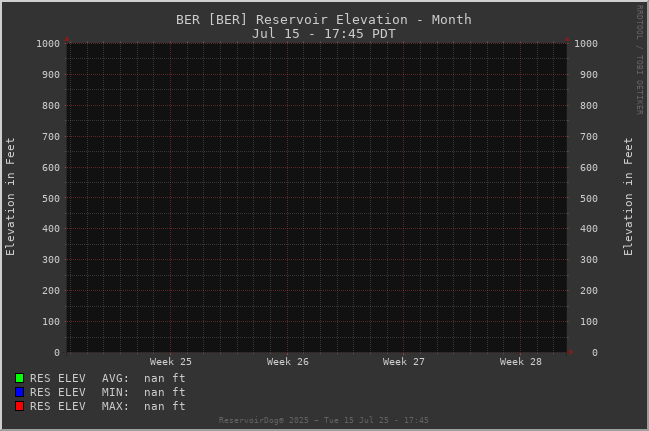Click the right axis '900' label
This screenshot has width=649, height=431.
point(589,75)
